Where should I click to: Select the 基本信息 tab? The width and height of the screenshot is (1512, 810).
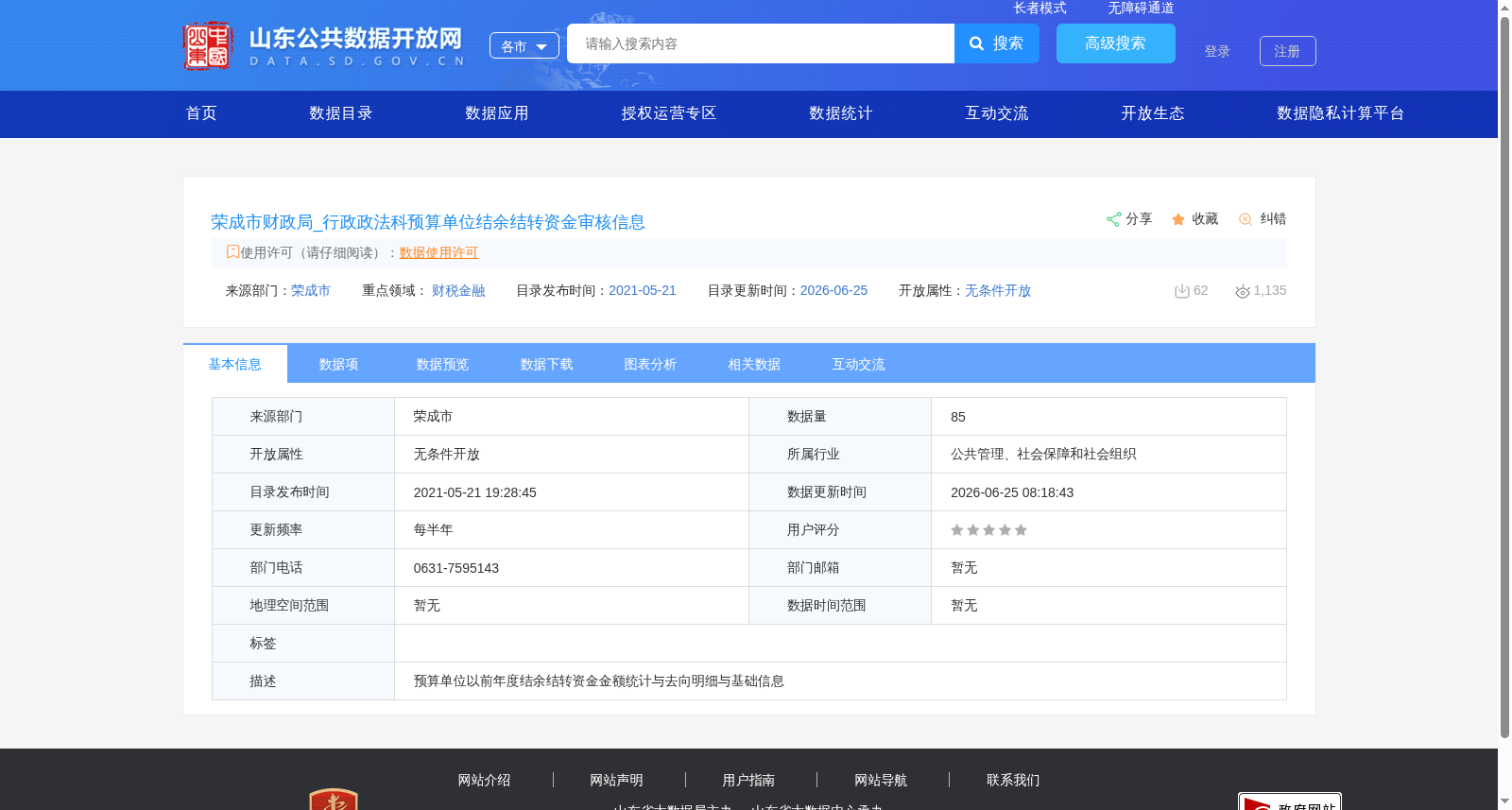tap(235, 364)
